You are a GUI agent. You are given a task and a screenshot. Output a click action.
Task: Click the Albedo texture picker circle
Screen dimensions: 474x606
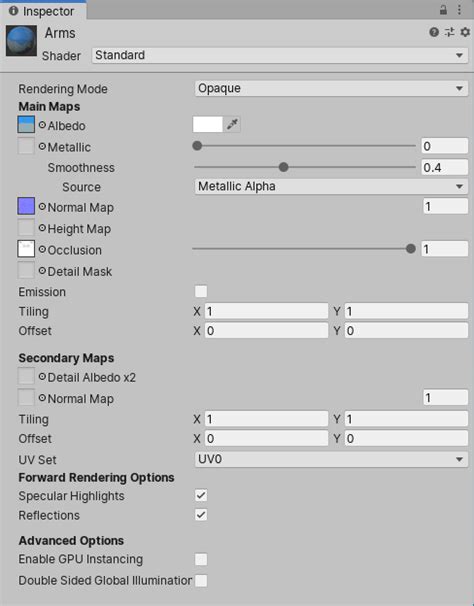(42, 125)
